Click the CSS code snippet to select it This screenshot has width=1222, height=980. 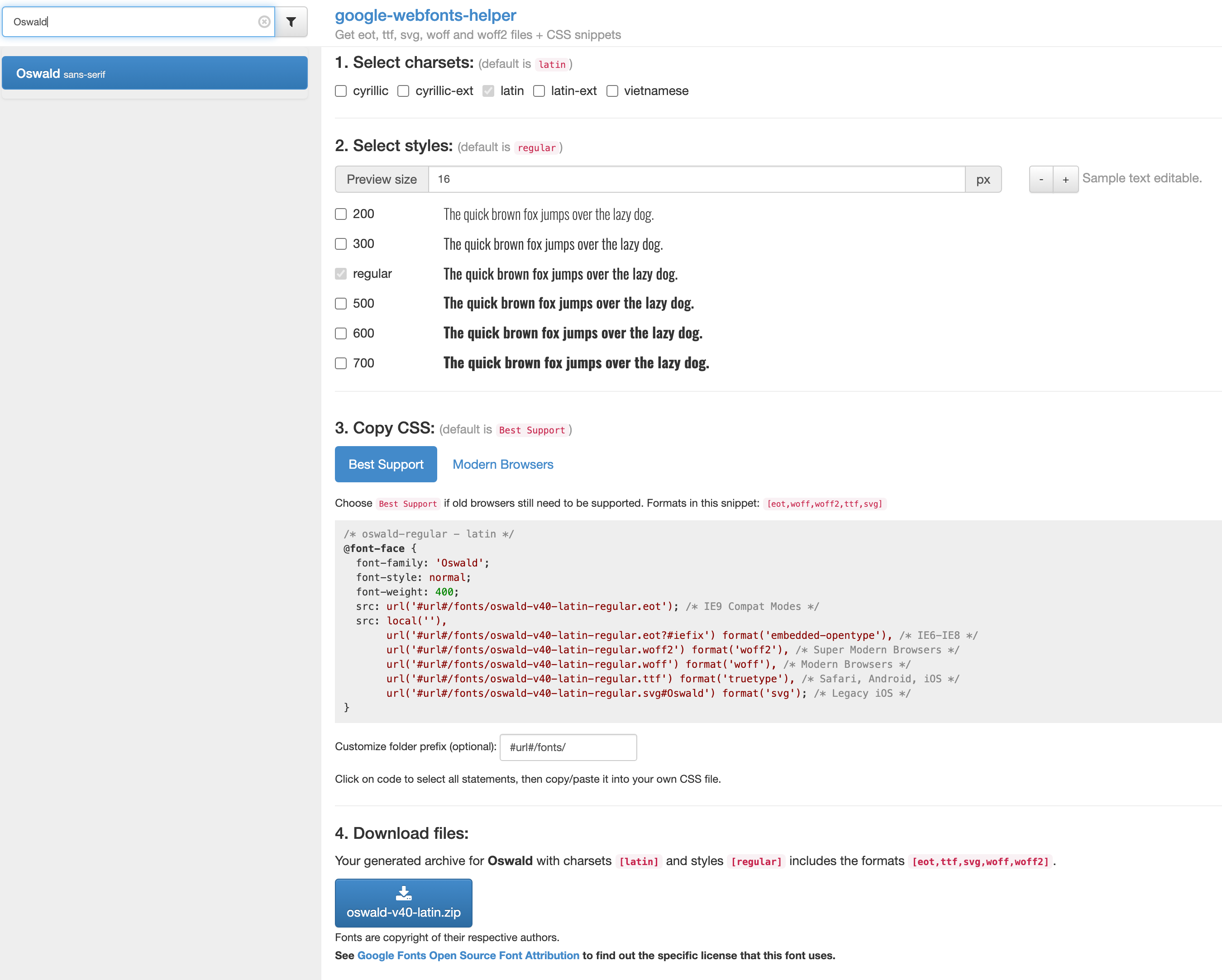(778, 621)
